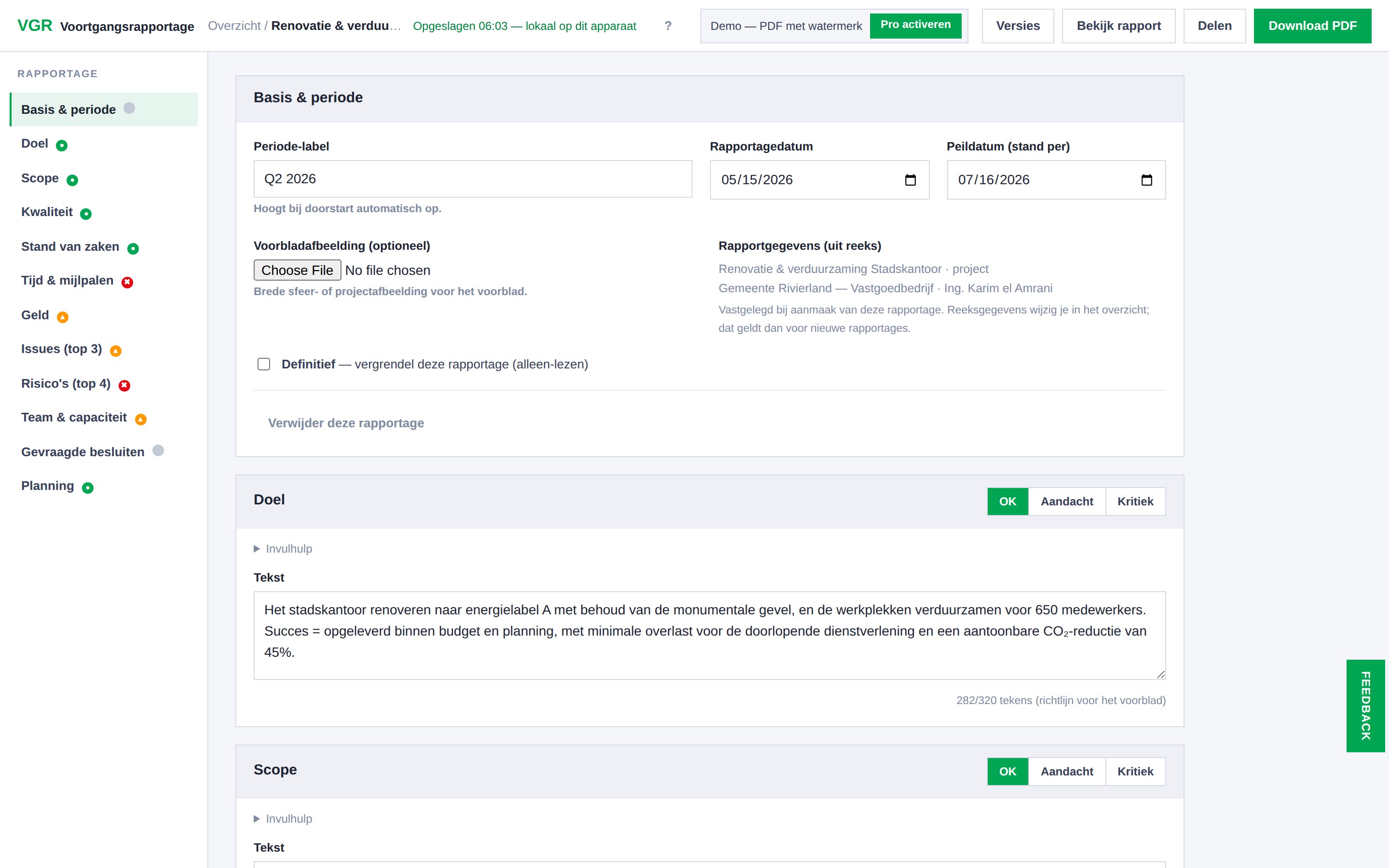The width and height of the screenshot is (1389, 868).
Task: Click green status dot beside Stand van zaken
Action: click(x=133, y=248)
